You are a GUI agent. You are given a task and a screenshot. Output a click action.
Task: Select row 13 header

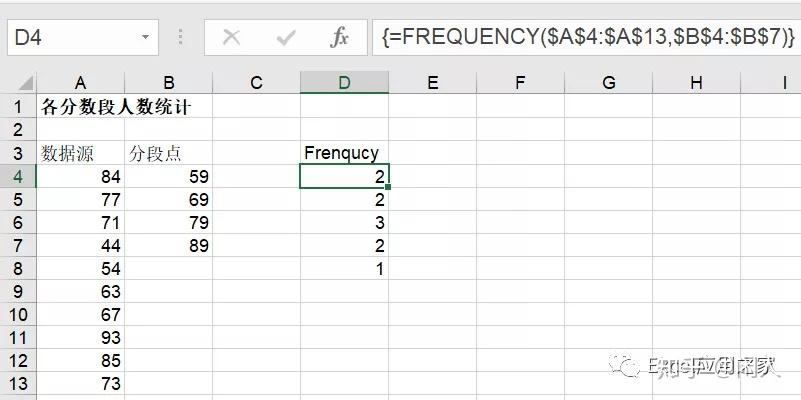(18, 383)
